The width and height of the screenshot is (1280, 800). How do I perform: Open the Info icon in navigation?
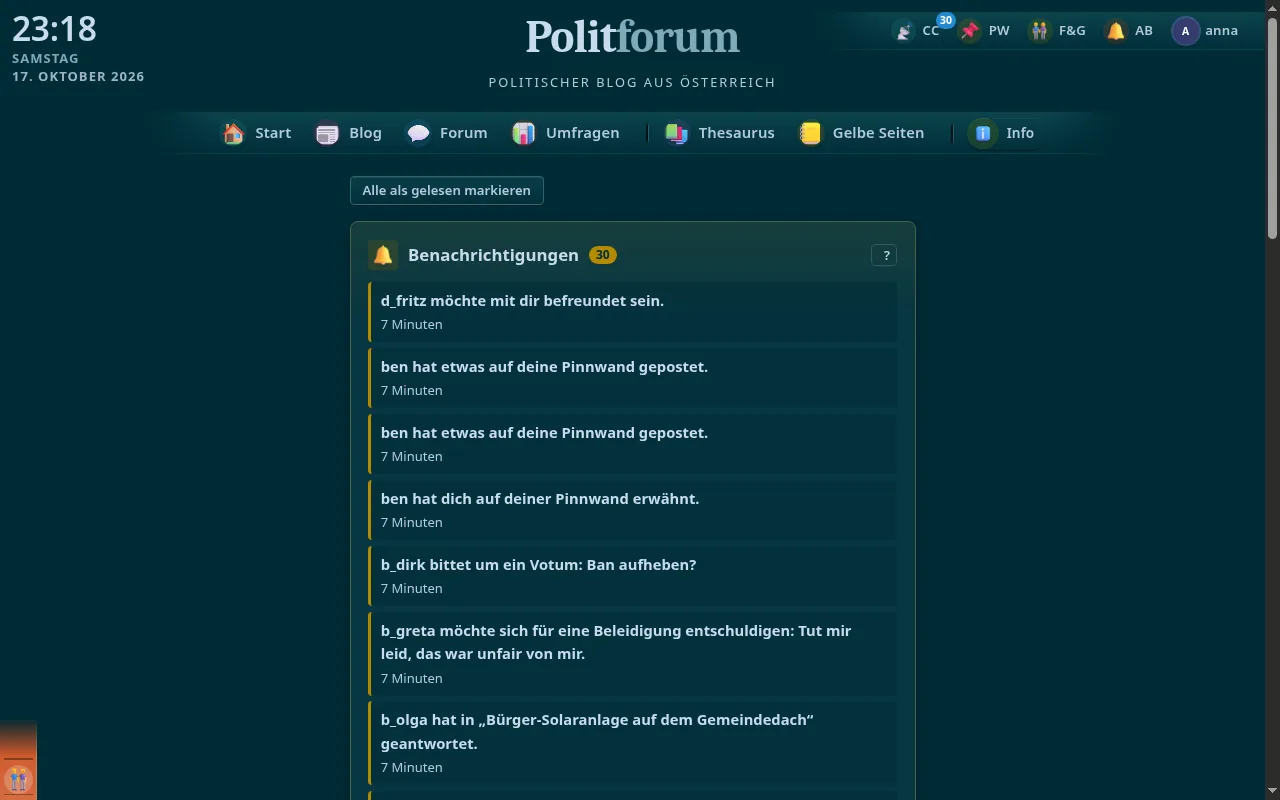983,133
